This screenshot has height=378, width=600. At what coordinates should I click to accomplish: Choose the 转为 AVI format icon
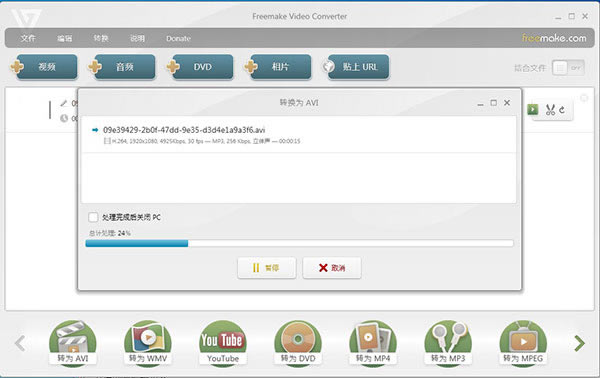[73, 343]
